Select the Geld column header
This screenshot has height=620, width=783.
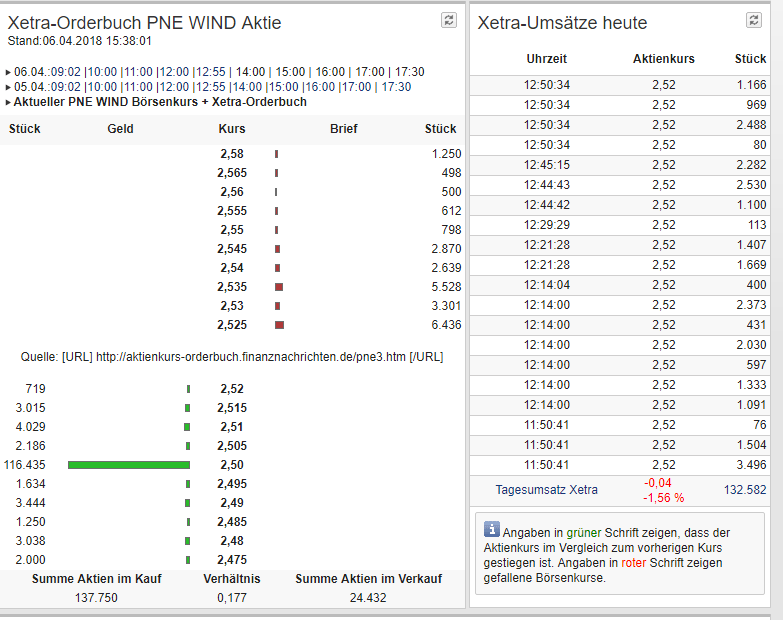coord(120,129)
